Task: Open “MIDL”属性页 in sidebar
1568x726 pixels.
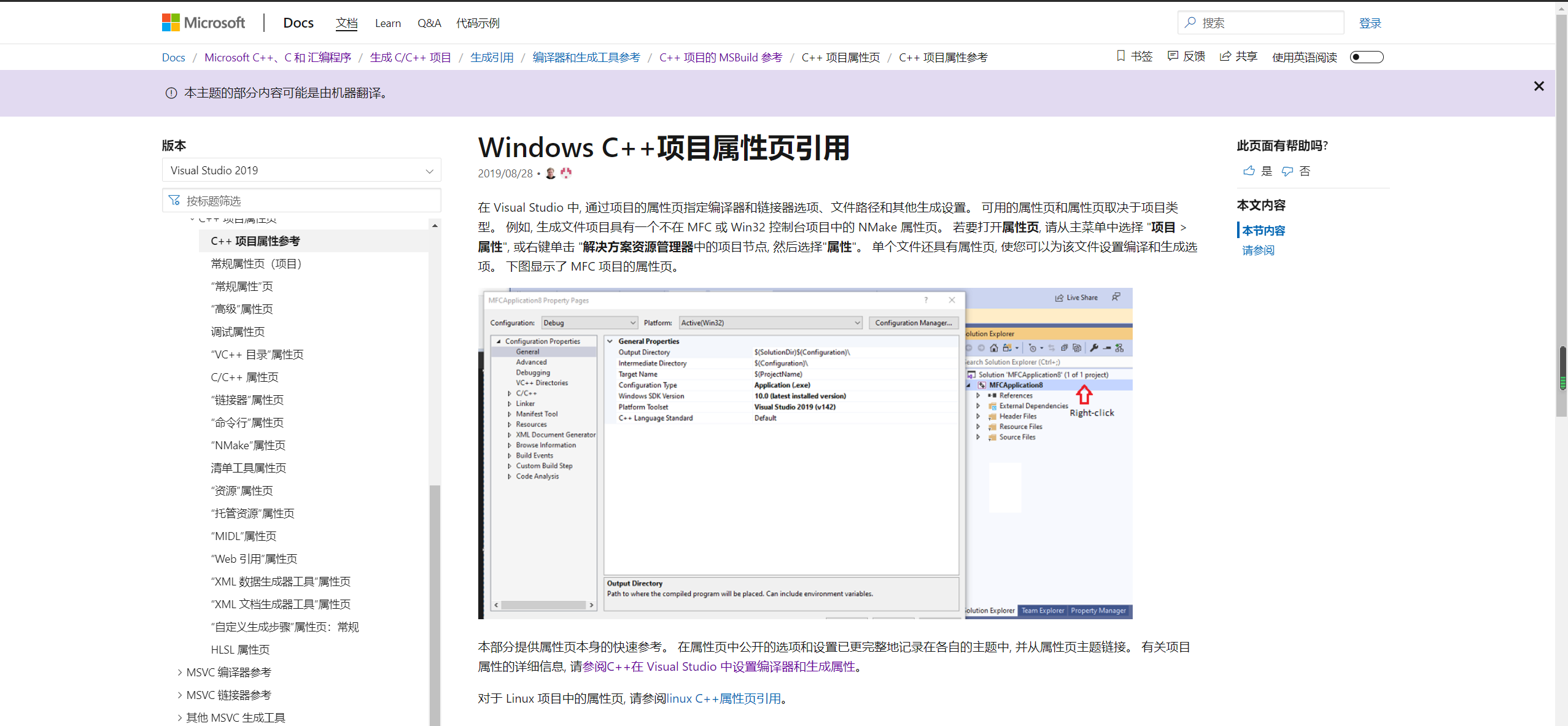Action: coord(244,536)
